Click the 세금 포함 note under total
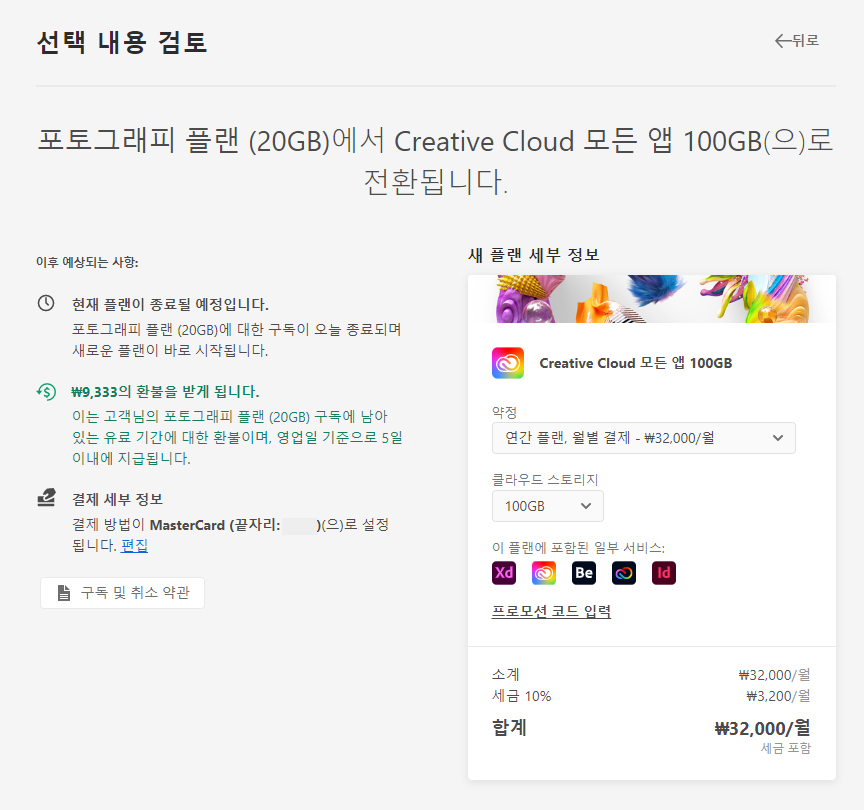This screenshot has height=810, width=864. [x=786, y=748]
